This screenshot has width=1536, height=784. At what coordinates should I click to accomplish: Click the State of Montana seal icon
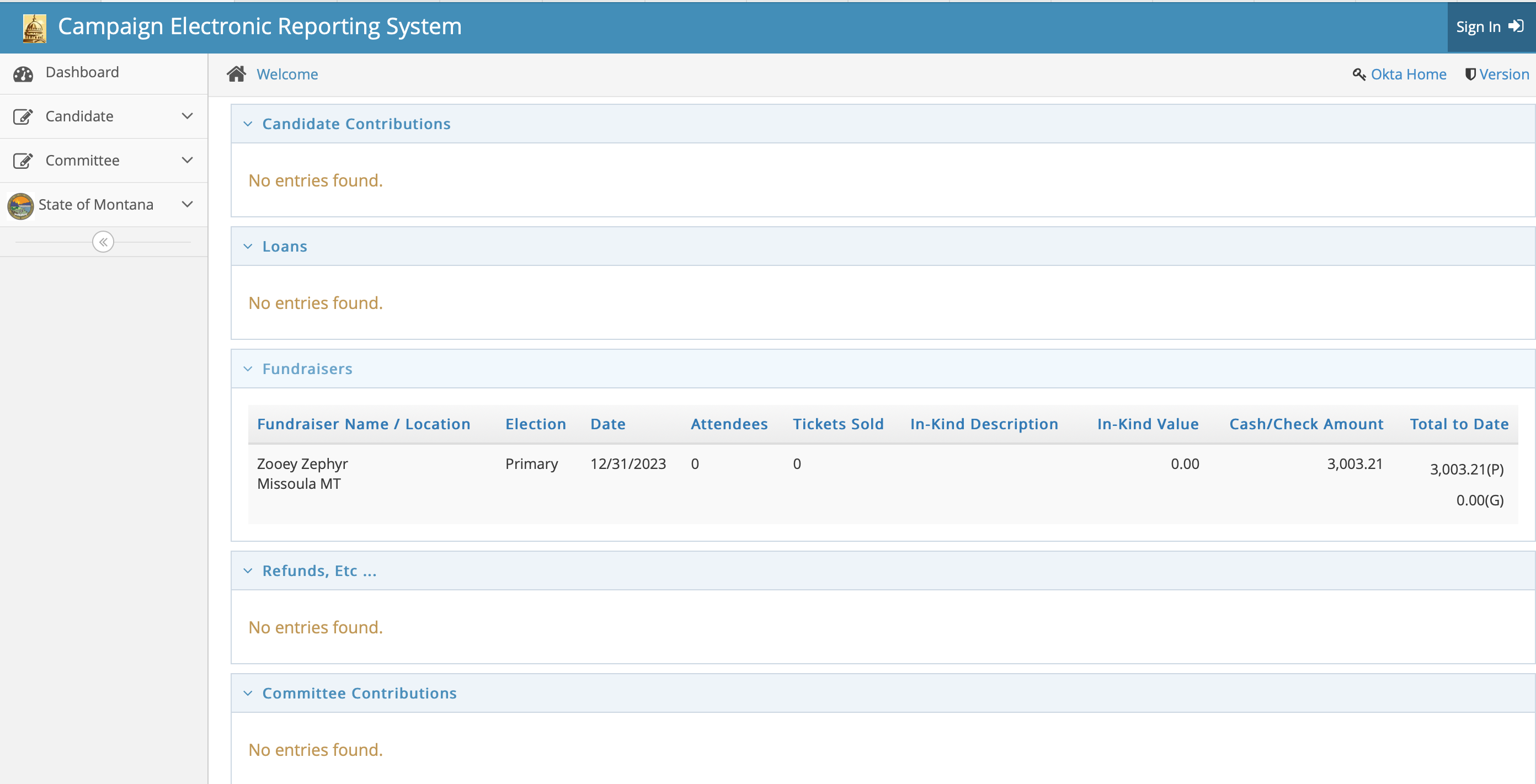[x=21, y=206]
